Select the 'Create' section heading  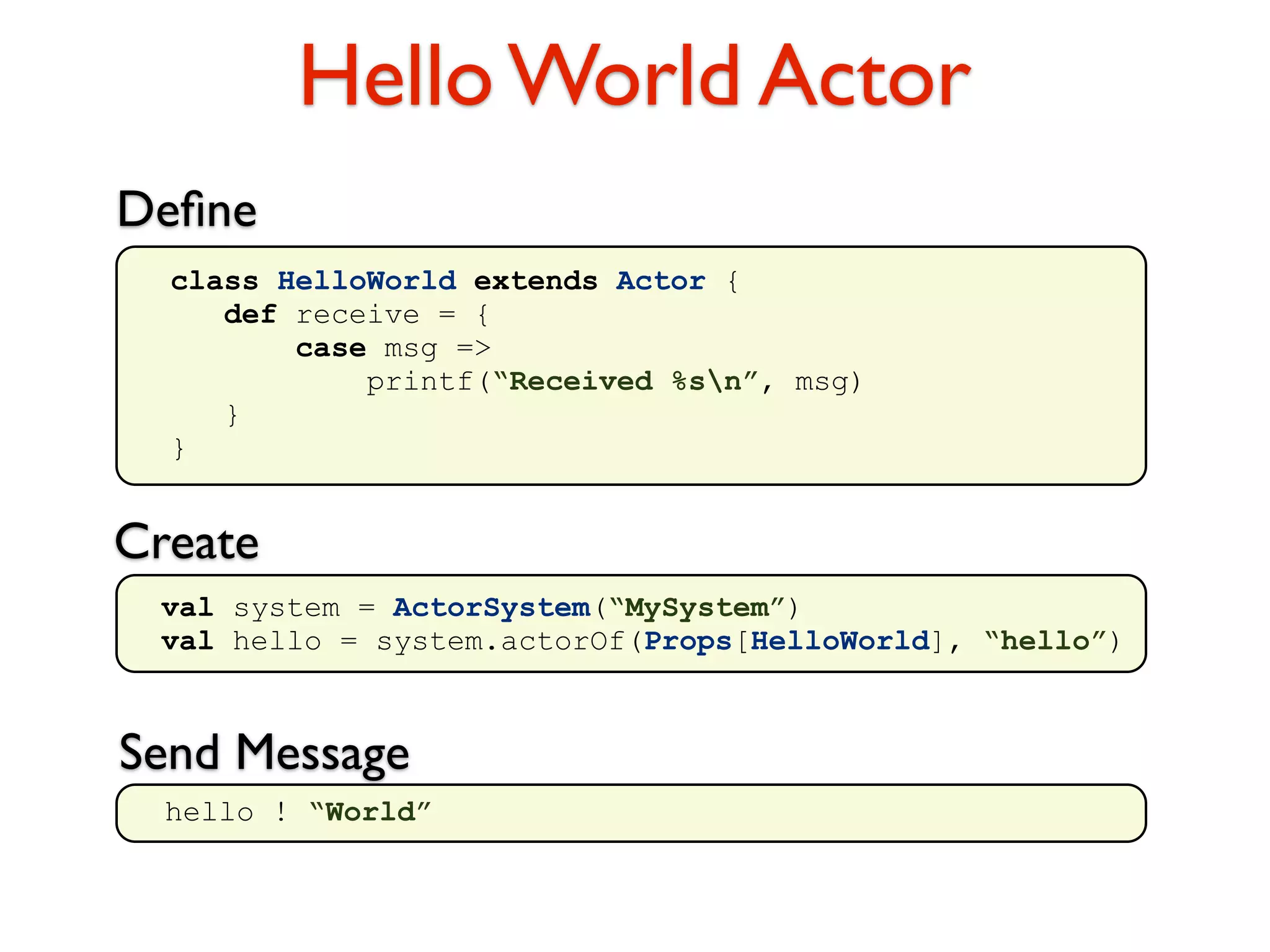(187, 542)
